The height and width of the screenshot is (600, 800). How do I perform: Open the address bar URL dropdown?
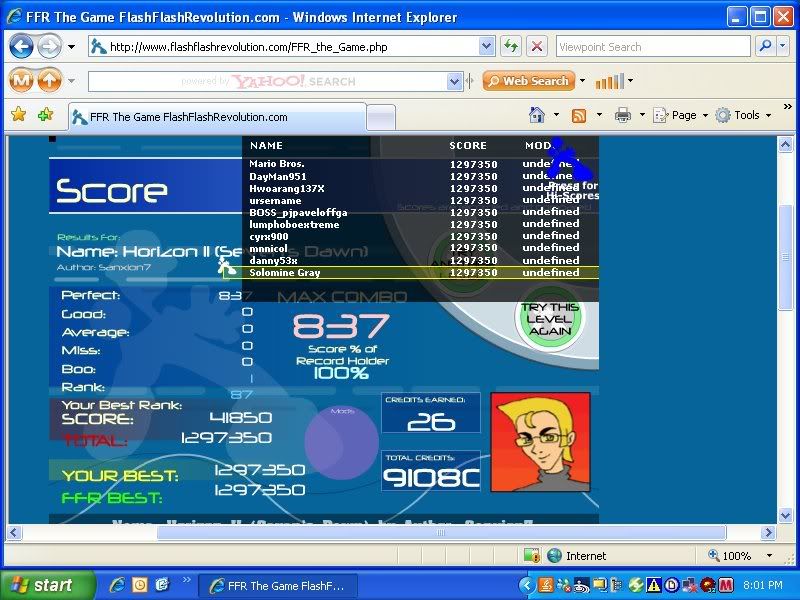click(x=486, y=47)
